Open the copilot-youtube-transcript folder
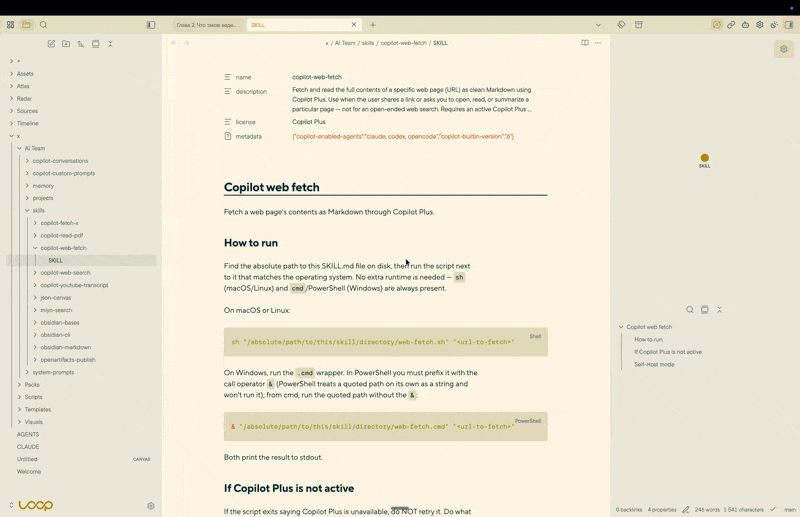The width and height of the screenshot is (800, 517). [x=74, y=285]
